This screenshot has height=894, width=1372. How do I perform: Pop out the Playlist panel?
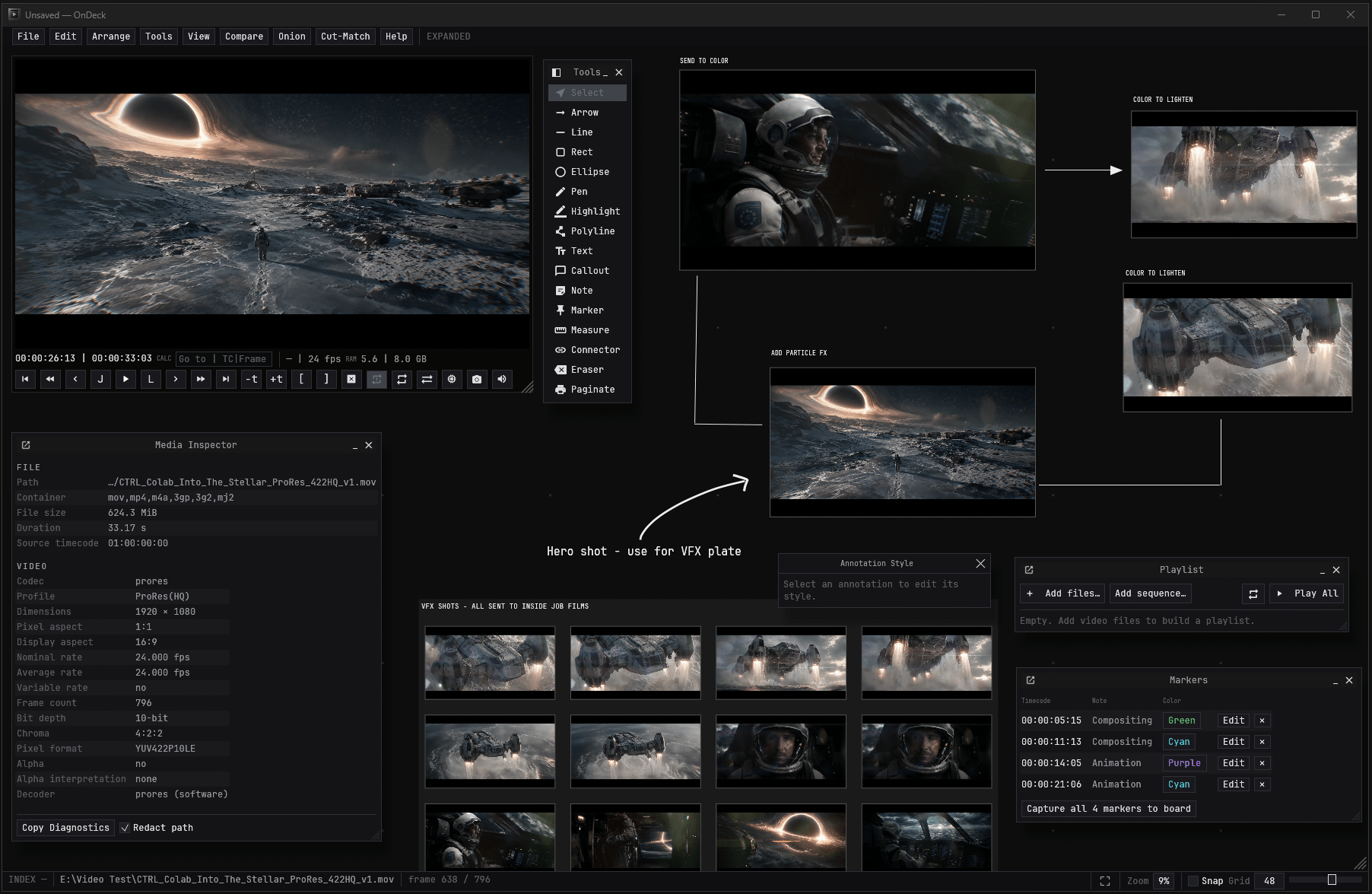click(1029, 570)
